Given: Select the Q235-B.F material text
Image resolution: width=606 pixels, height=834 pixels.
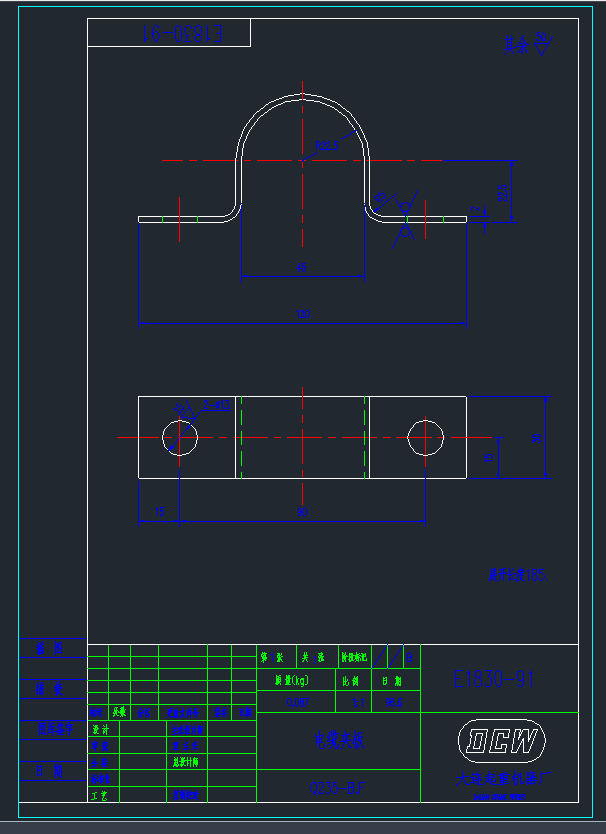Looking at the screenshot, I should (337, 787).
